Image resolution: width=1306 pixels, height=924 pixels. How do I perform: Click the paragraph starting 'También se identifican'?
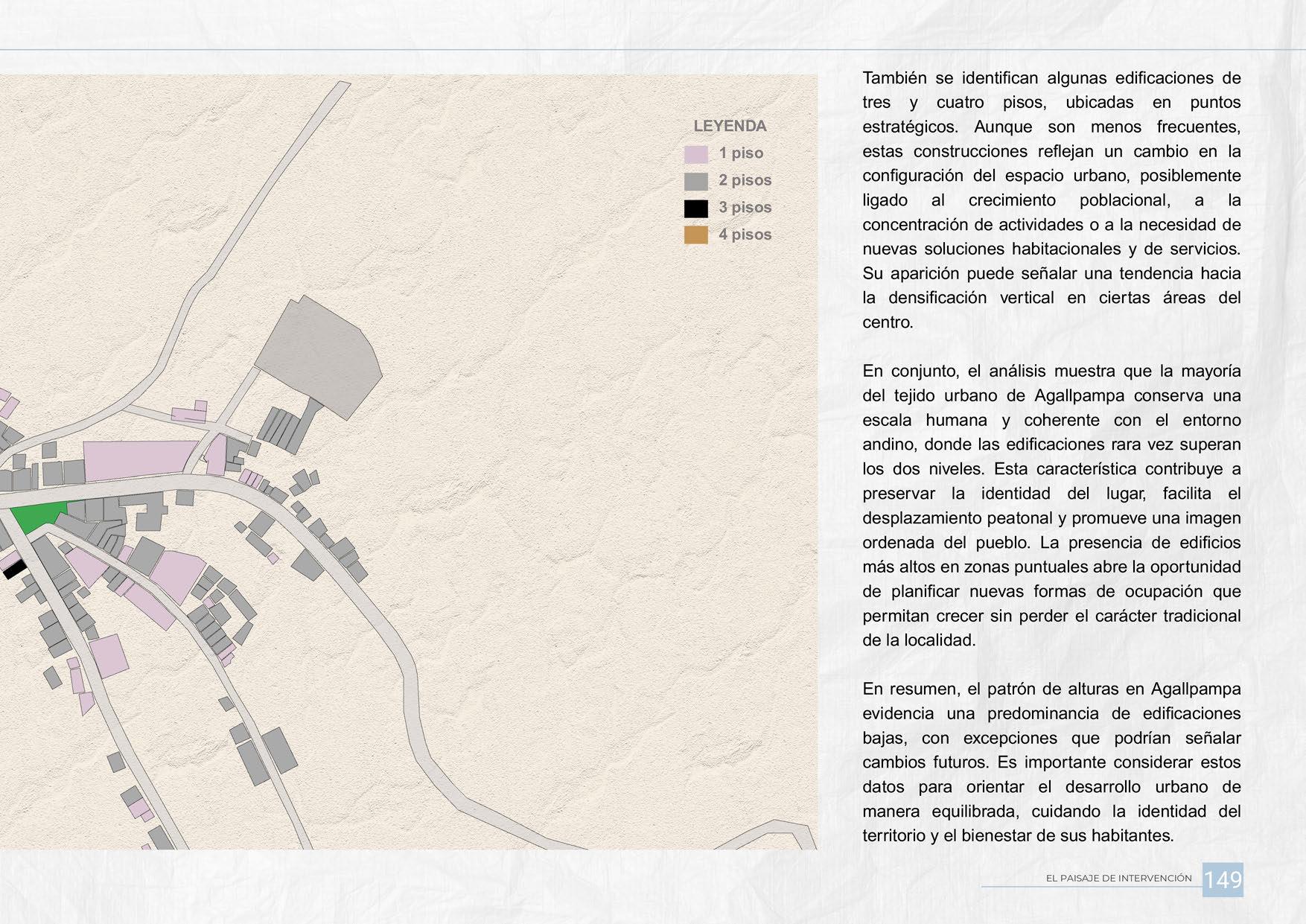click(x=1051, y=200)
